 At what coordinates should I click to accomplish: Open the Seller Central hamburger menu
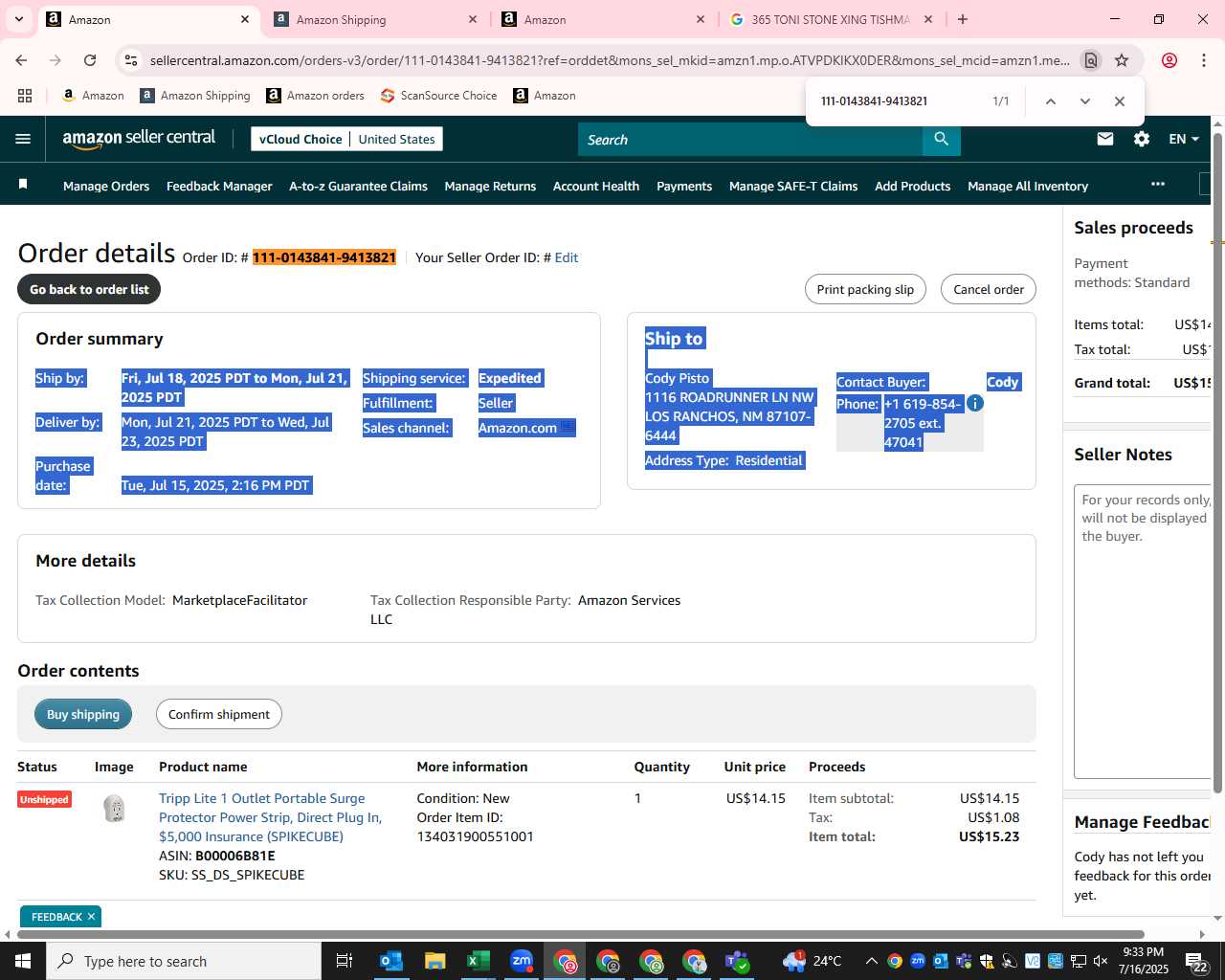(23, 139)
